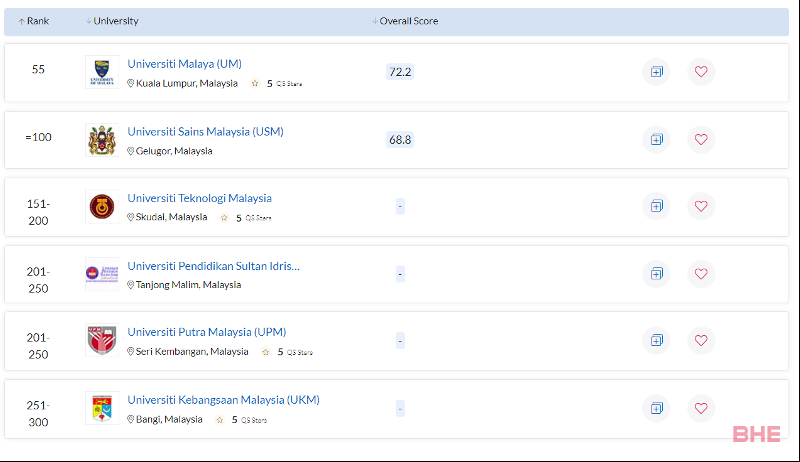Sort by the University column header
The width and height of the screenshot is (800, 462).
pos(112,21)
